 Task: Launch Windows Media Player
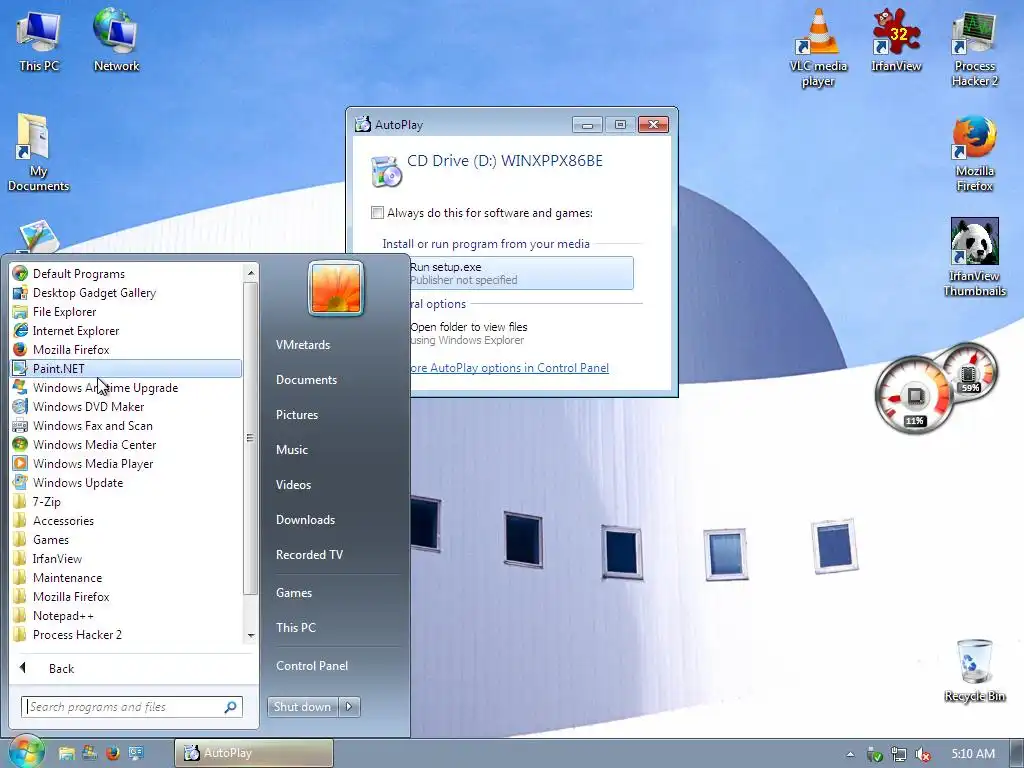point(127,463)
